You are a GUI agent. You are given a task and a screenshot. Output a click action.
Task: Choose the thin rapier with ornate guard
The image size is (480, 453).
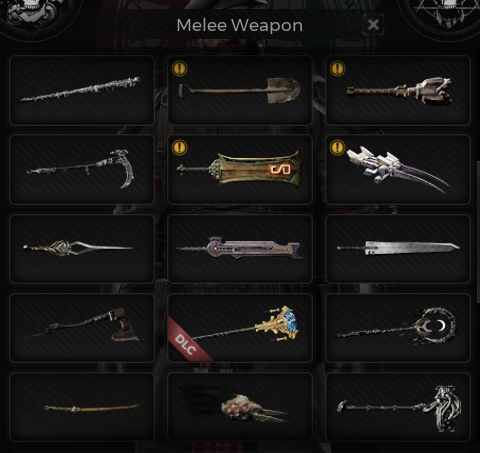coord(82,249)
